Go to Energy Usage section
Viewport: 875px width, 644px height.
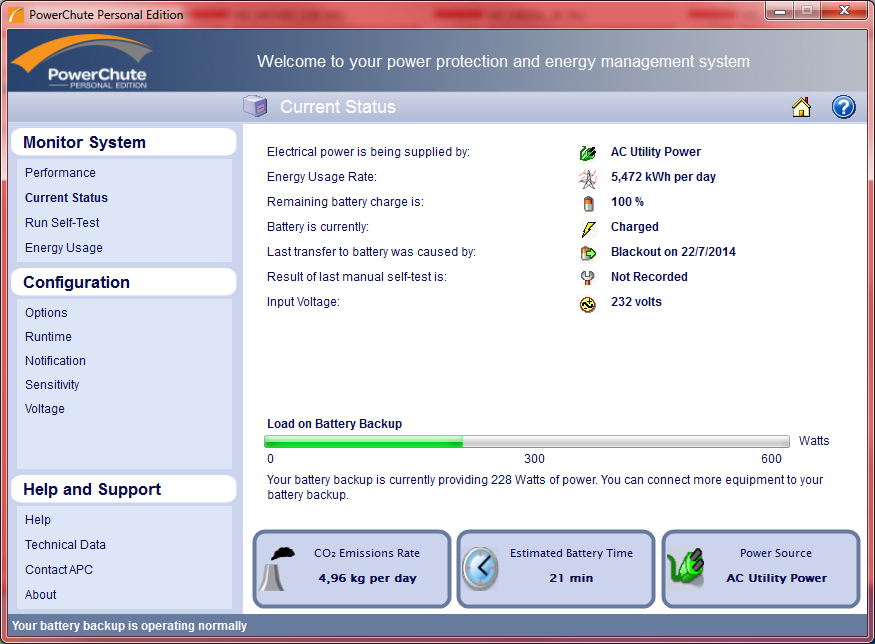[x=64, y=248]
